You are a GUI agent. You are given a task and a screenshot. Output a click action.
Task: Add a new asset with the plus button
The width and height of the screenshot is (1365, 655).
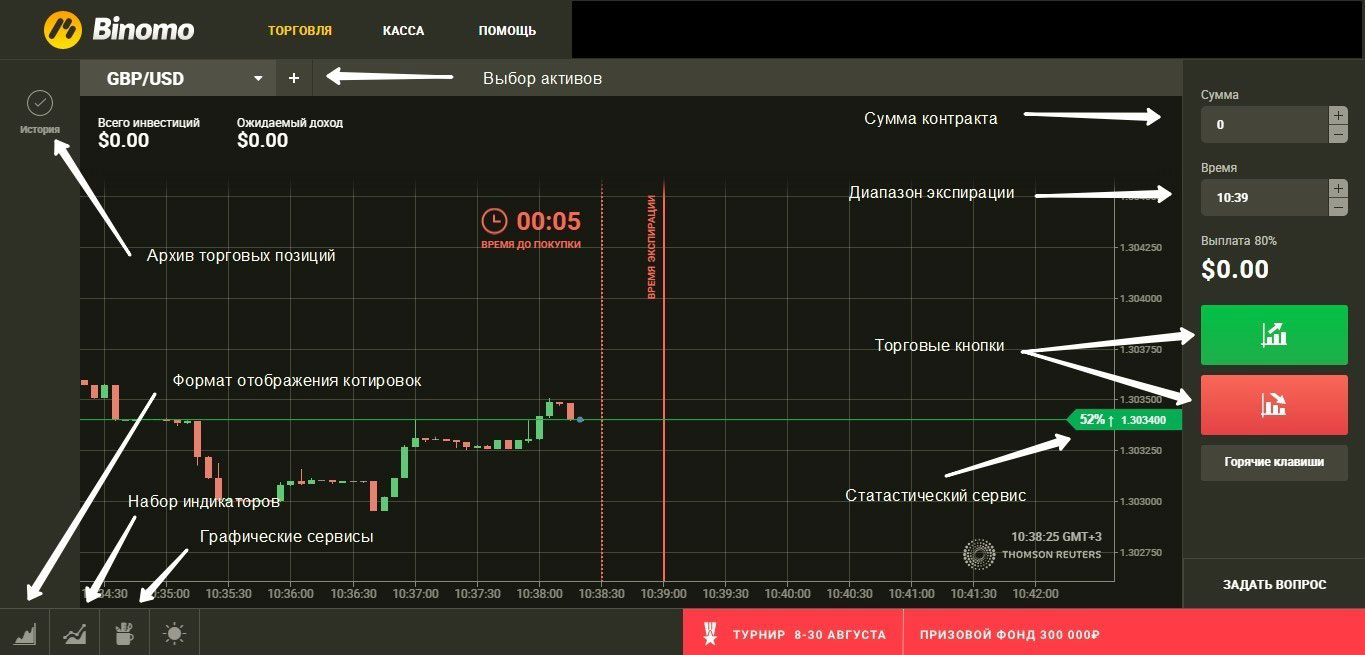(293, 77)
